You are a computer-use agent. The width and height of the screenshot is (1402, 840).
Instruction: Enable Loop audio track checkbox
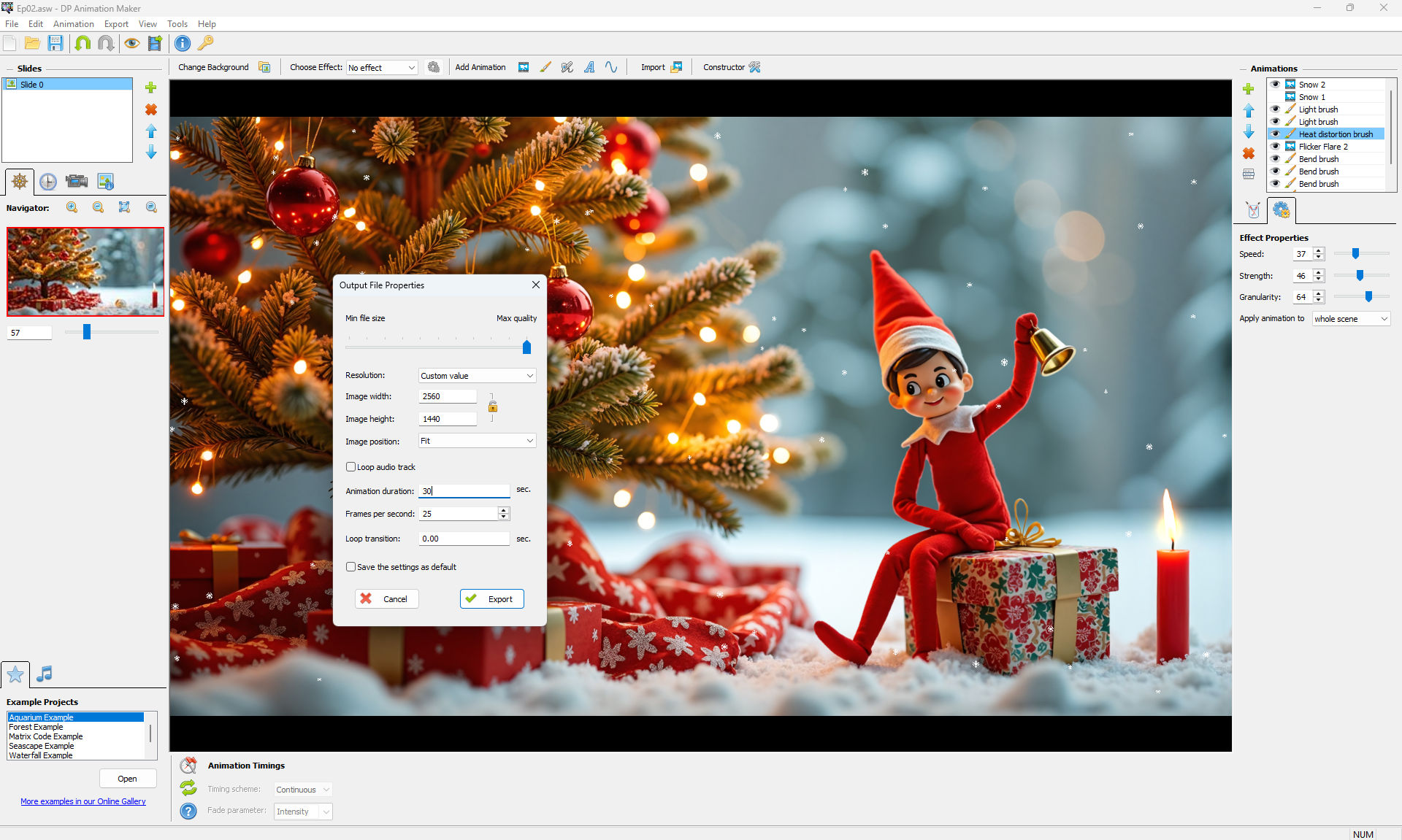351,467
